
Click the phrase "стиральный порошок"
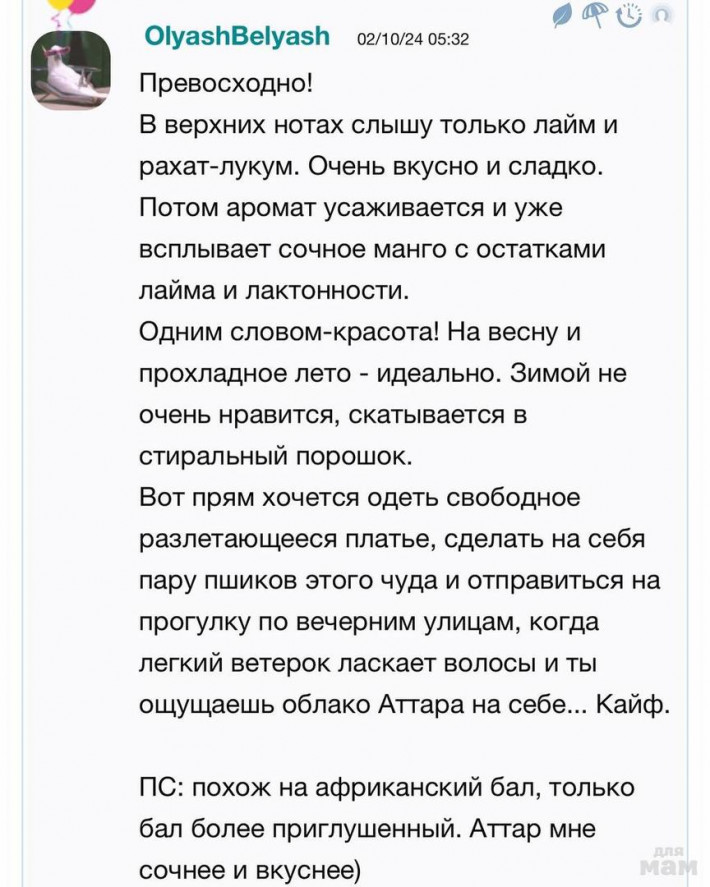tap(274, 455)
